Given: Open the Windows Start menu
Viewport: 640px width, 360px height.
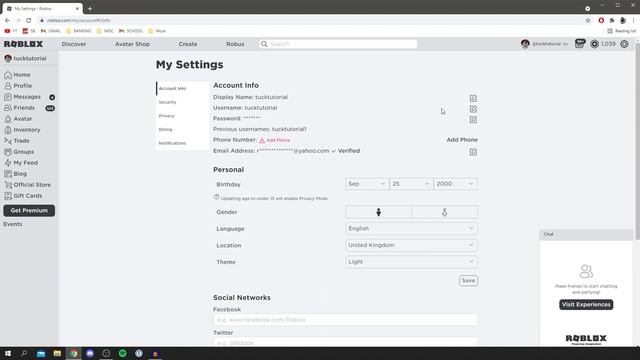Looking at the screenshot, I should point(8,353).
